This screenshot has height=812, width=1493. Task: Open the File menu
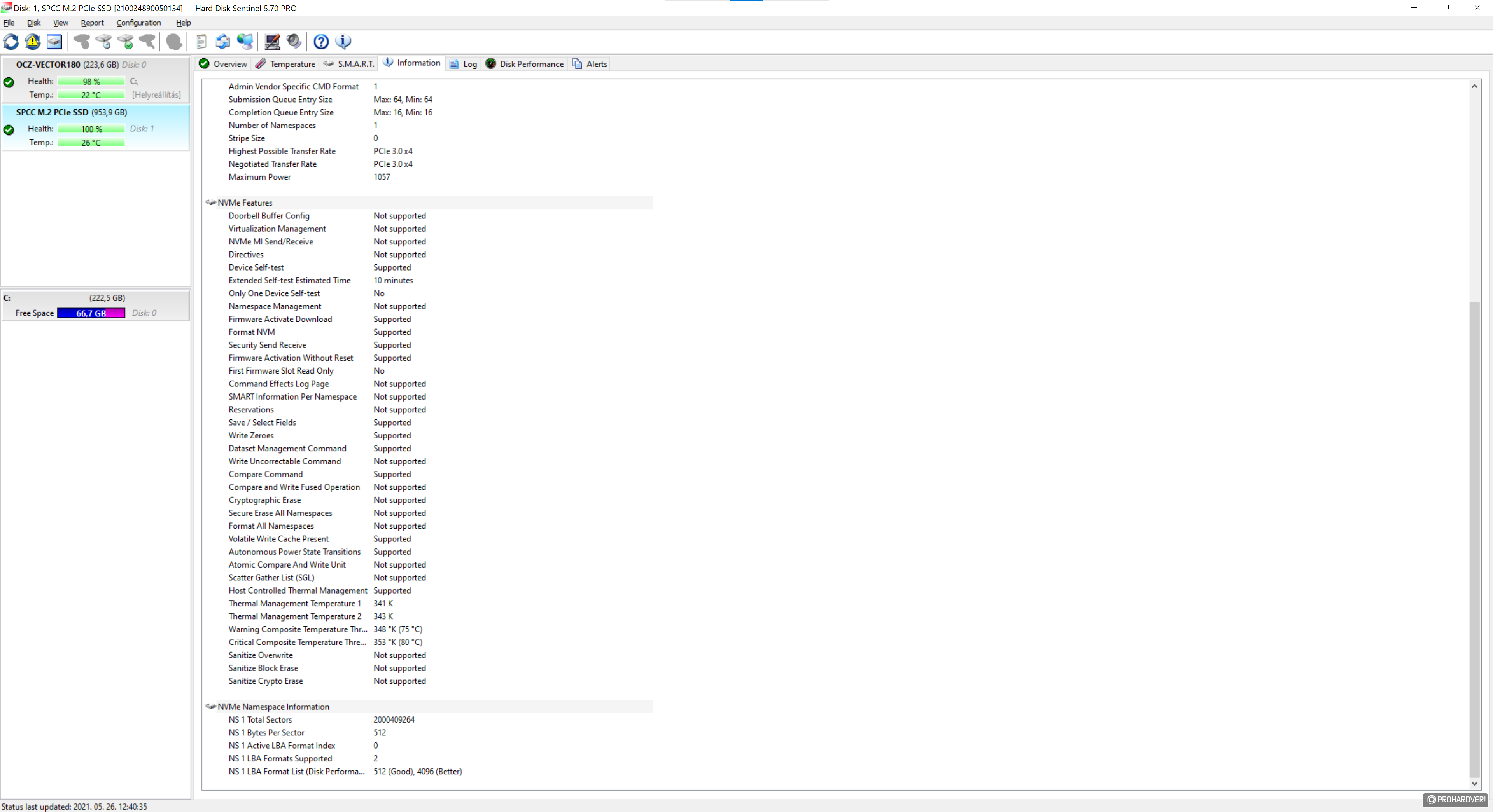9,23
